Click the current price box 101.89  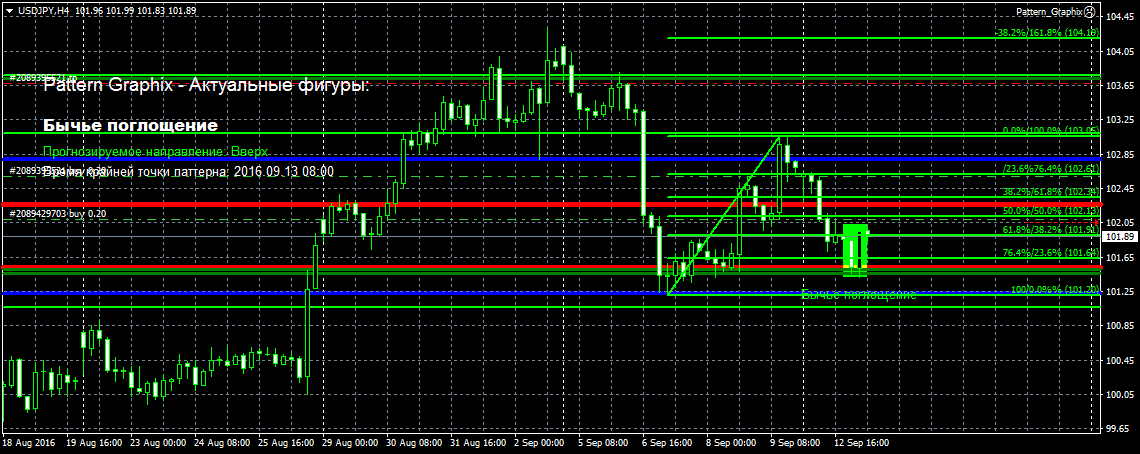click(x=1120, y=237)
